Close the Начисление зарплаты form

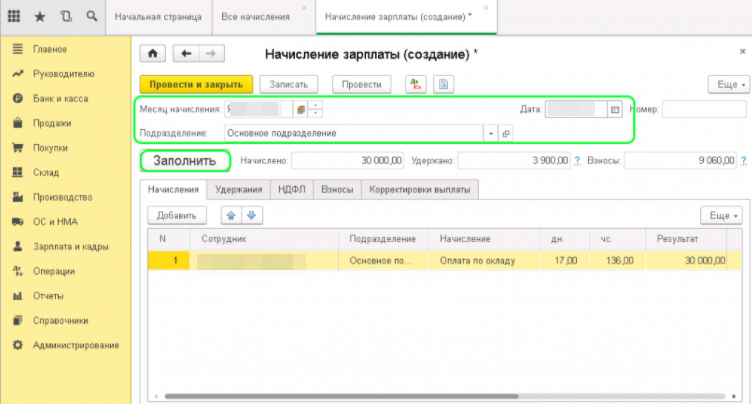point(742,51)
